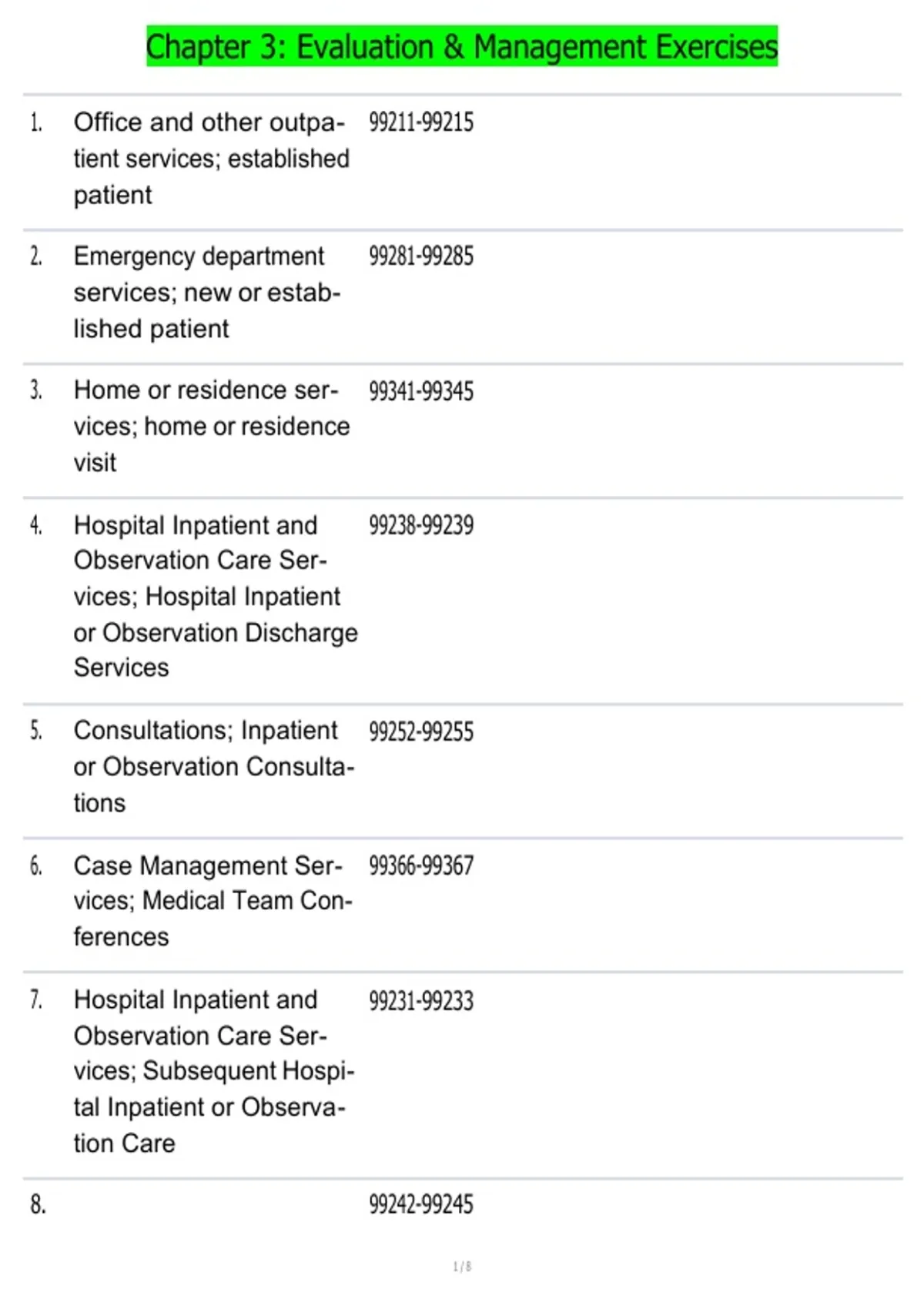Select the code range 99211-99215
Viewport: 924px width, 1309px height.
420,122
